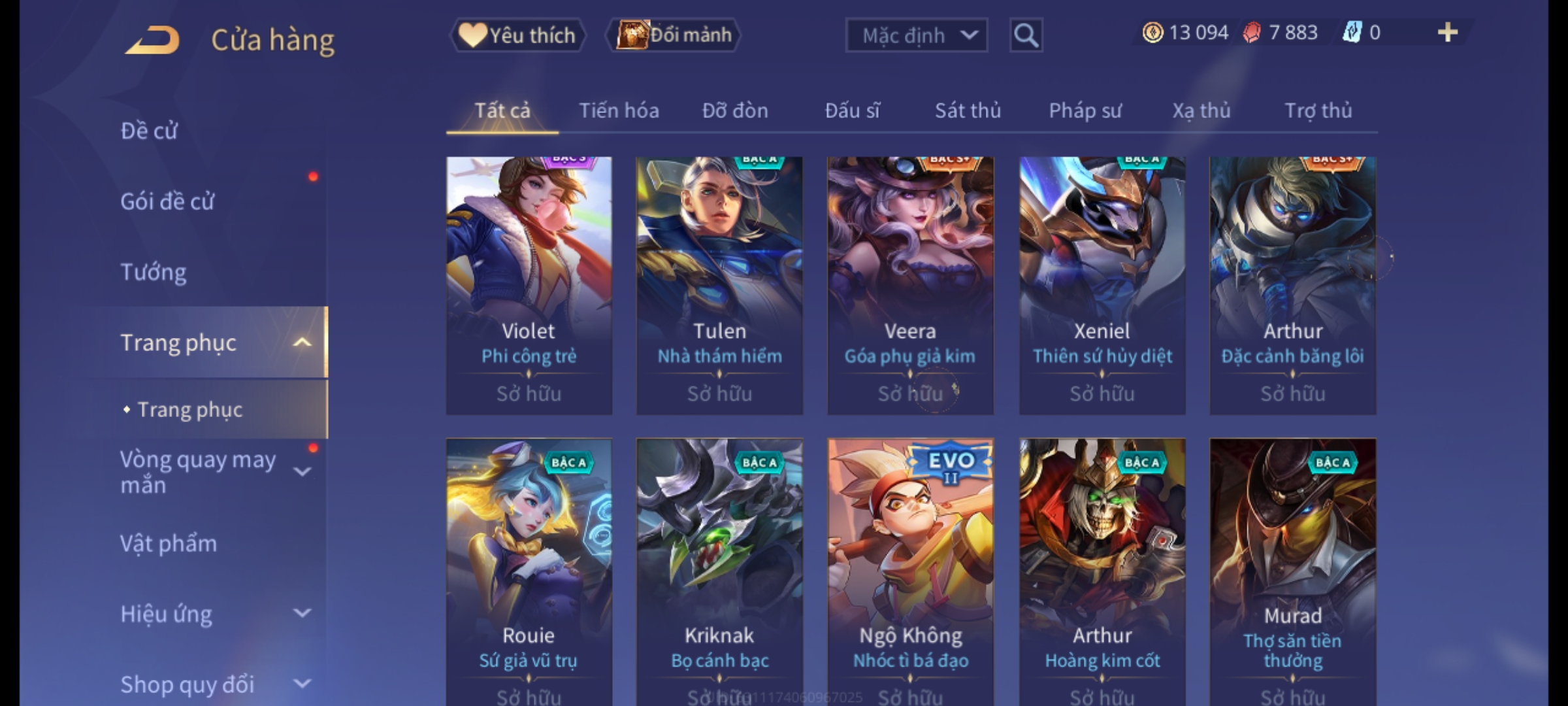
Task: Select Violet Phi công trẻ skin card
Action: click(x=529, y=286)
